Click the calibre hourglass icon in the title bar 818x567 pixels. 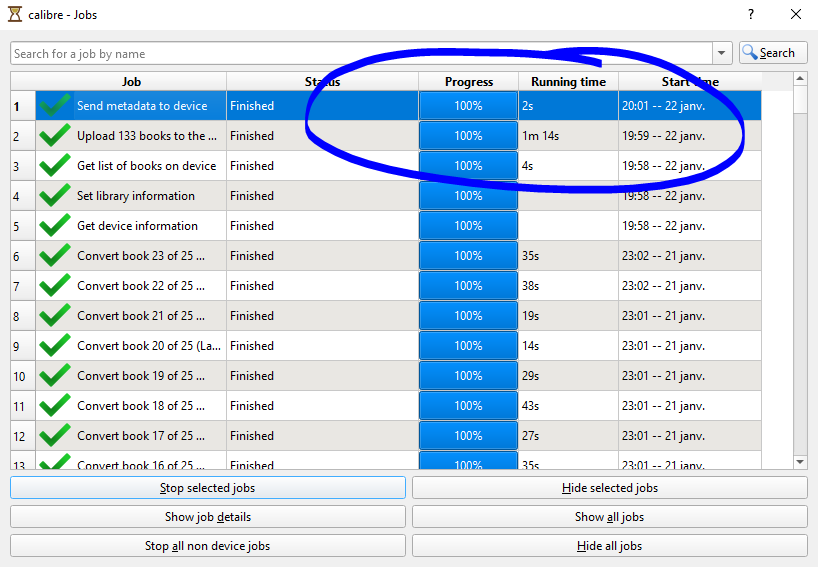click(x=15, y=14)
